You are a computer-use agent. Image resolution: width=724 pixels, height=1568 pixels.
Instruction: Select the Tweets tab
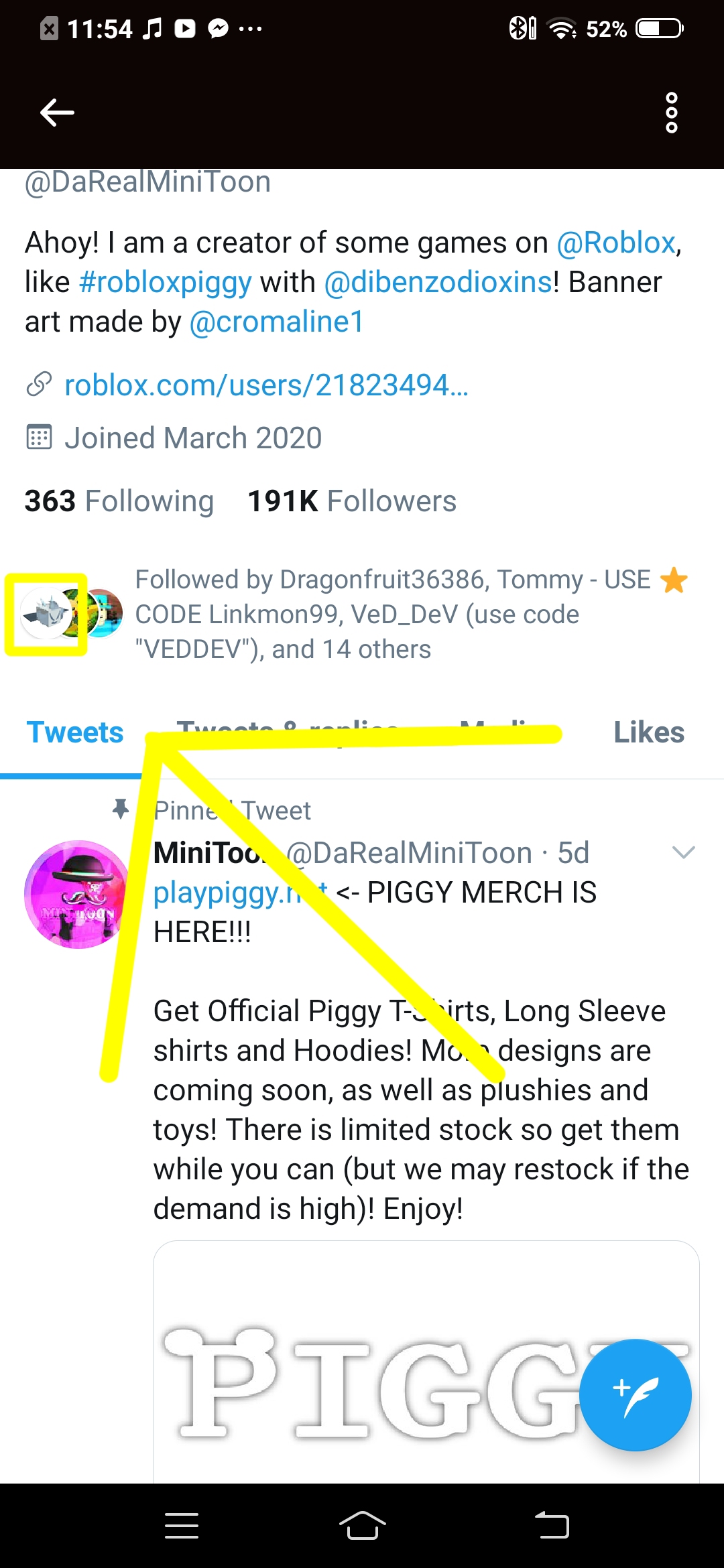[x=75, y=732]
